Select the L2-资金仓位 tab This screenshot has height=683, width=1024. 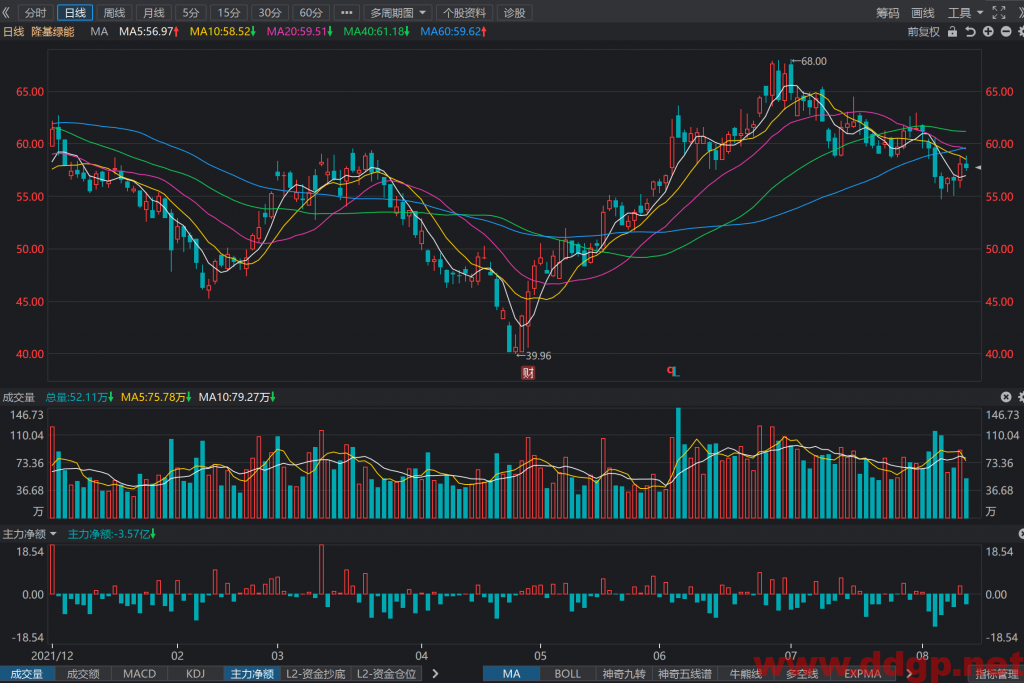click(387, 673)
